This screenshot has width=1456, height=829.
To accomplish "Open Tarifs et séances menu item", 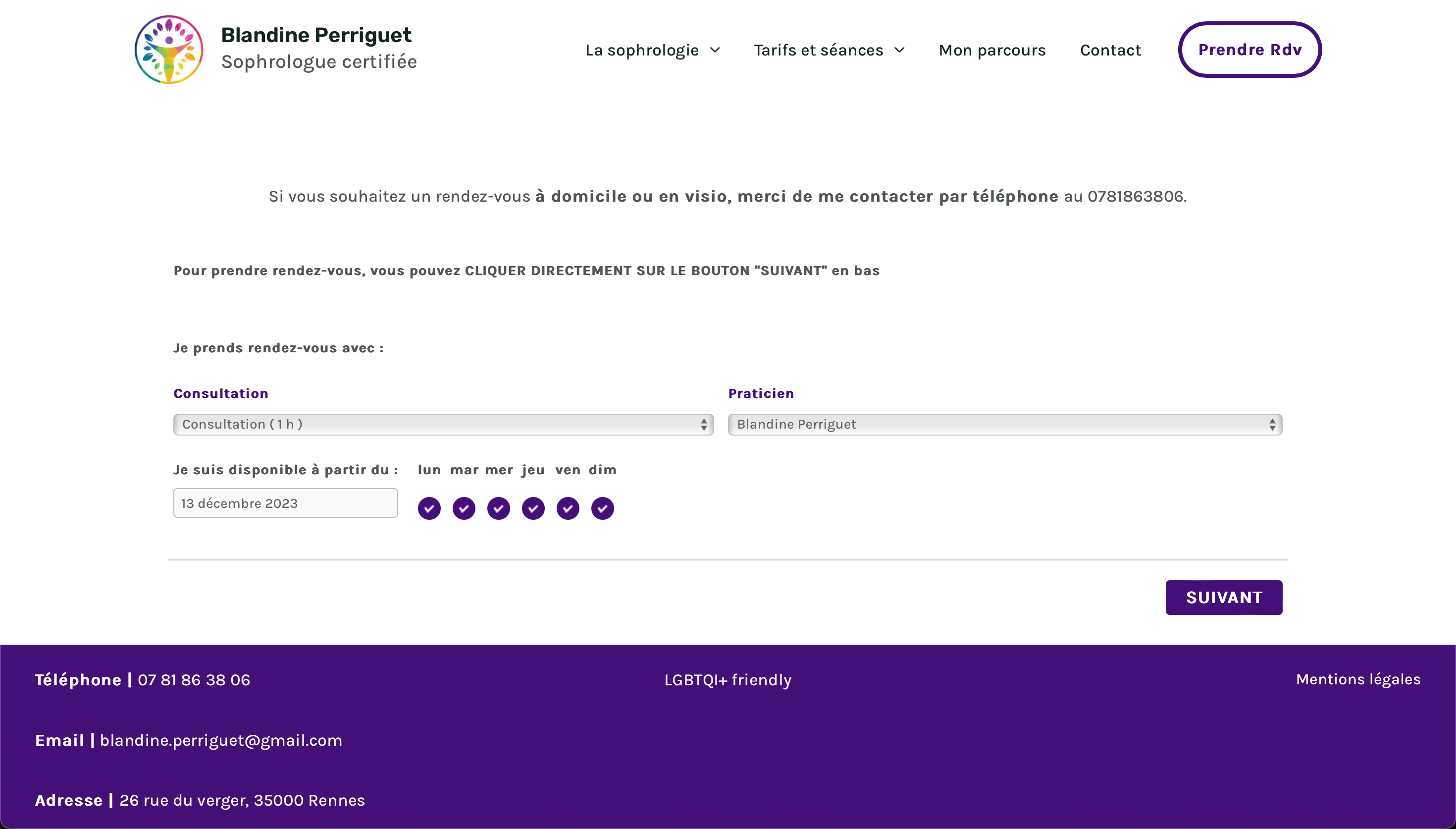I will (x=819, y=50).
